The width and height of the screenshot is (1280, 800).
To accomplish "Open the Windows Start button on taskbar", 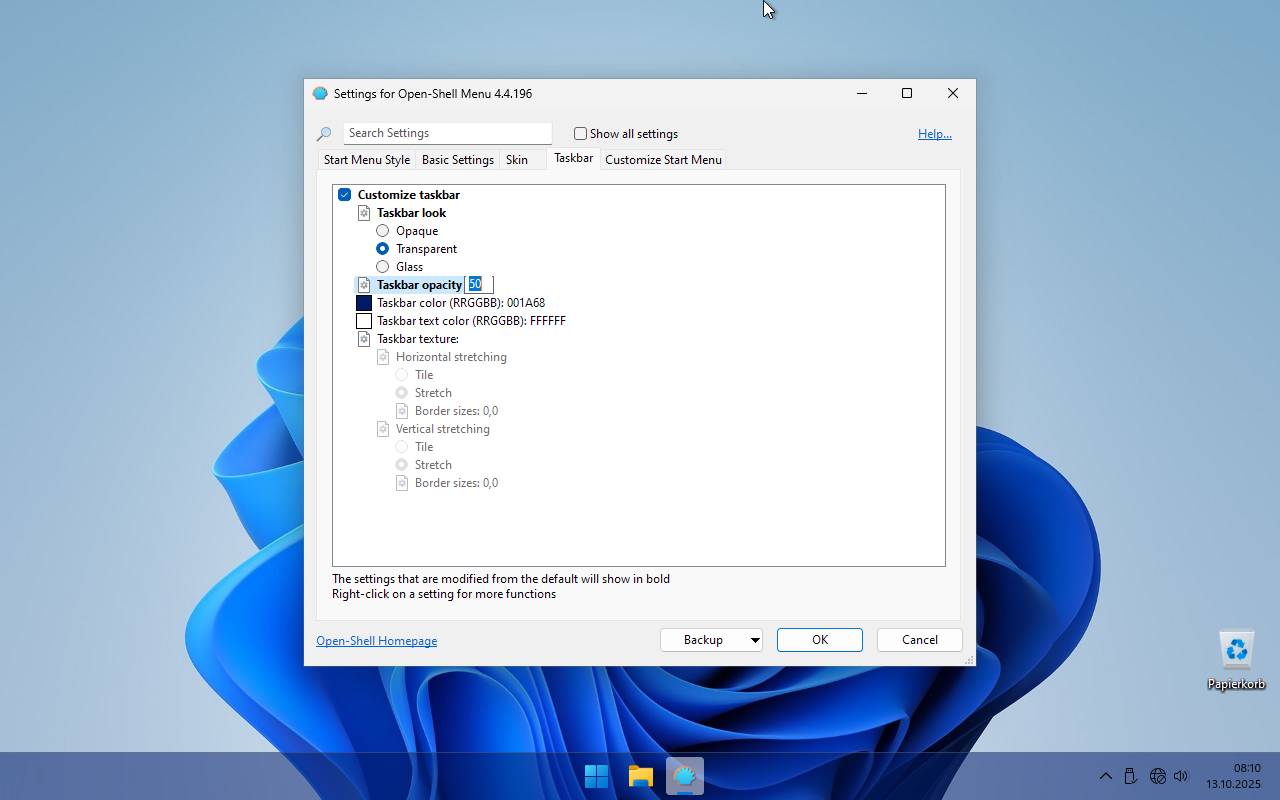I will [597, 776].
